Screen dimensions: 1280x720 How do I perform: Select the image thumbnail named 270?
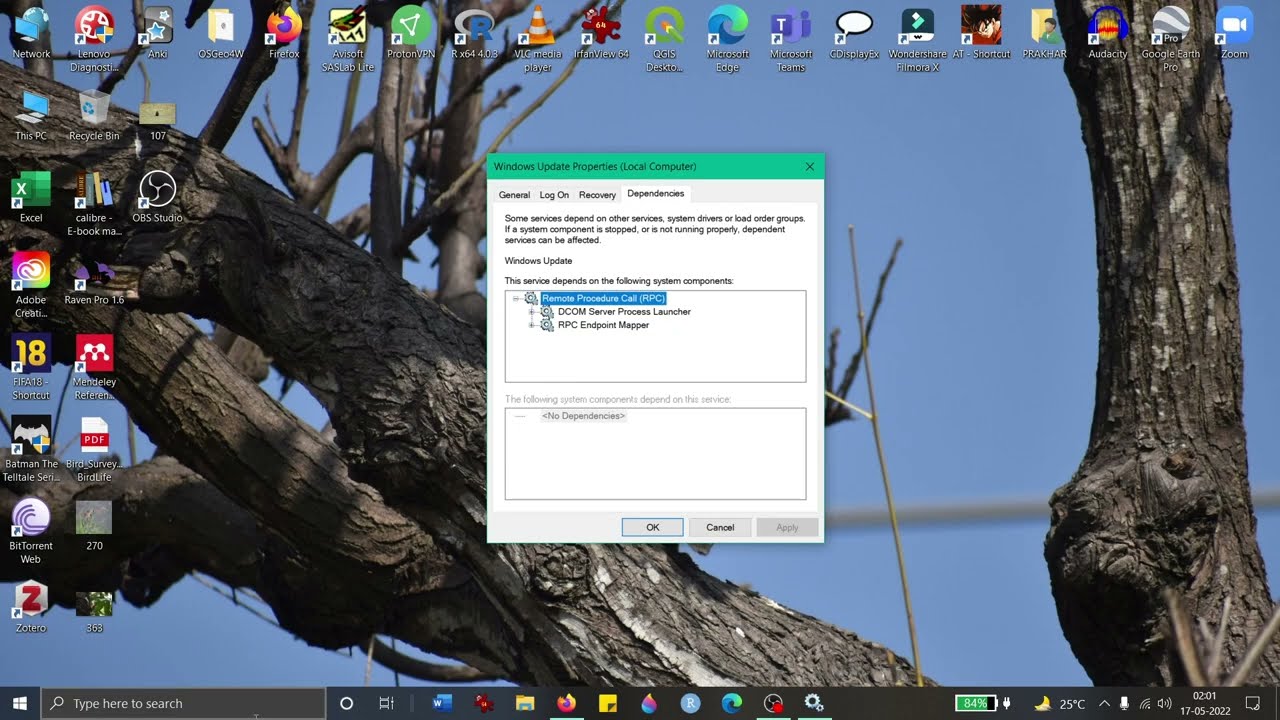click(x=94, y=525)
